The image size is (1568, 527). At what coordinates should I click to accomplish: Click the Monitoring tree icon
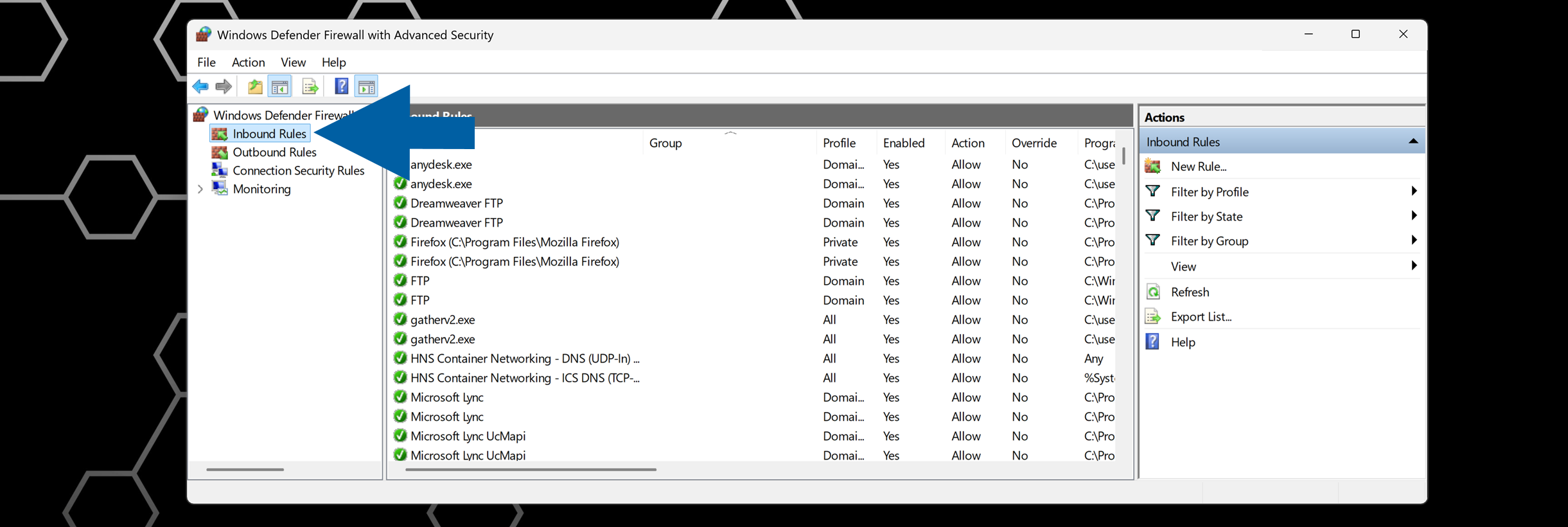220,188
